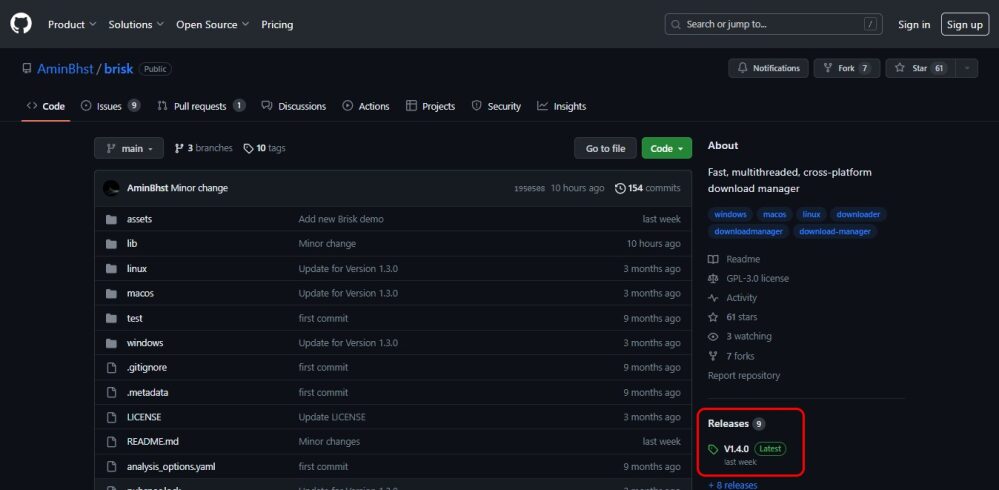
Task: Click the downloadmanager topic tag
Action: pos(749,231)
